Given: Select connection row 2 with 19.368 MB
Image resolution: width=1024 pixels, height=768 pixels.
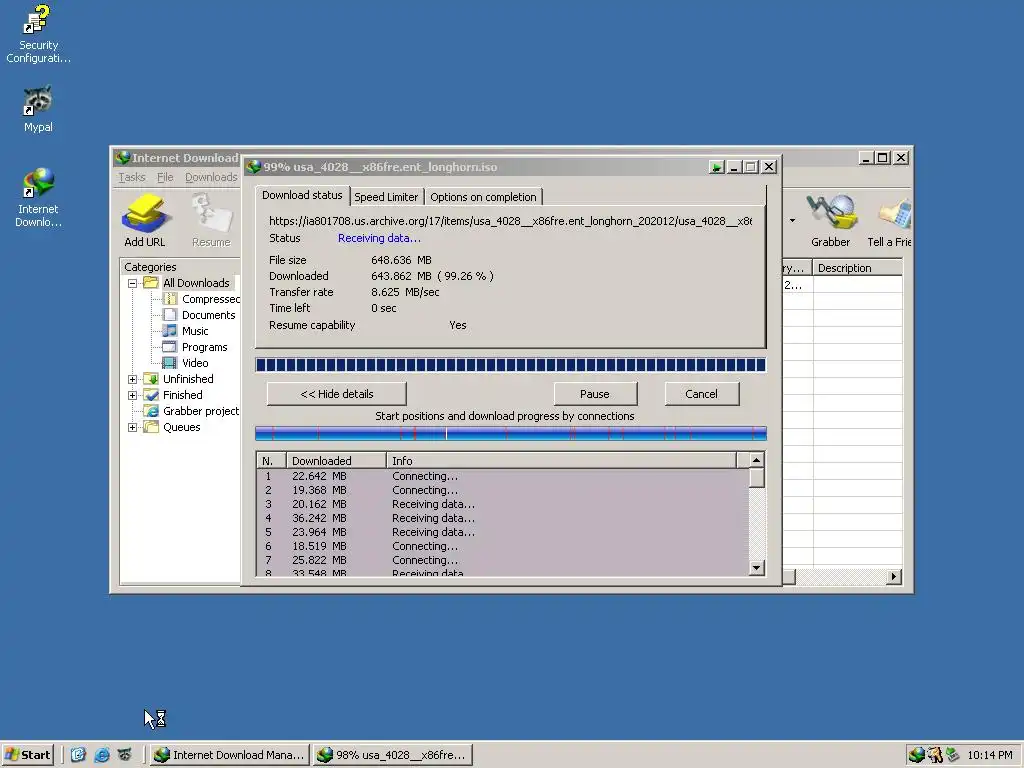Looking at the screenshot, I should click(x=503, y=490).
